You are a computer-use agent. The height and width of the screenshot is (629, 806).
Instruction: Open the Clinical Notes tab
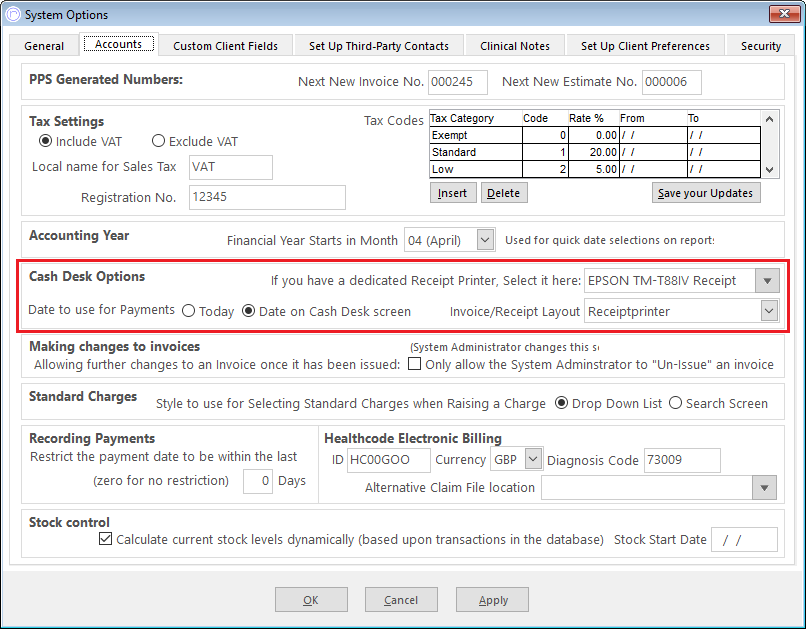pos(515,46)
